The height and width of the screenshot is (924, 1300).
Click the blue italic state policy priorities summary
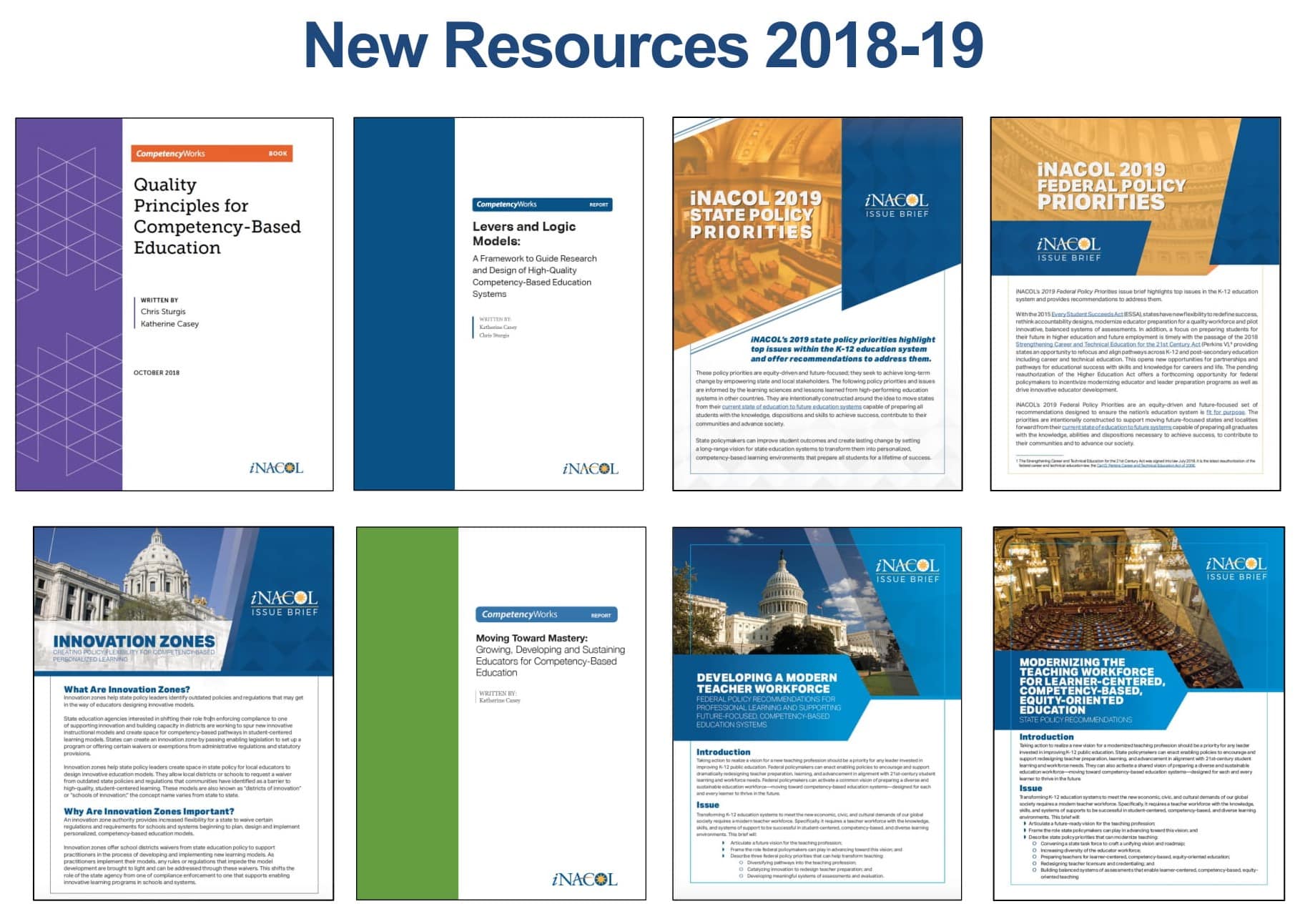coord(842,349)
